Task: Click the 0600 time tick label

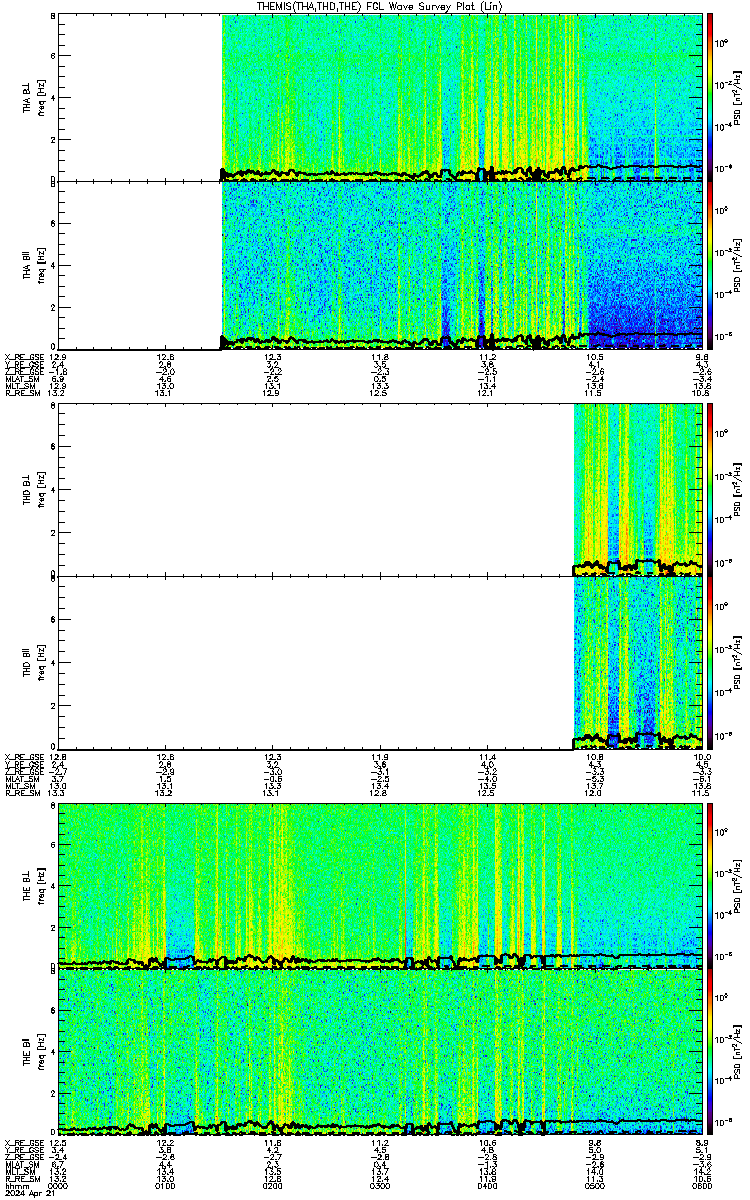Action: click(x=701, y=1186)
